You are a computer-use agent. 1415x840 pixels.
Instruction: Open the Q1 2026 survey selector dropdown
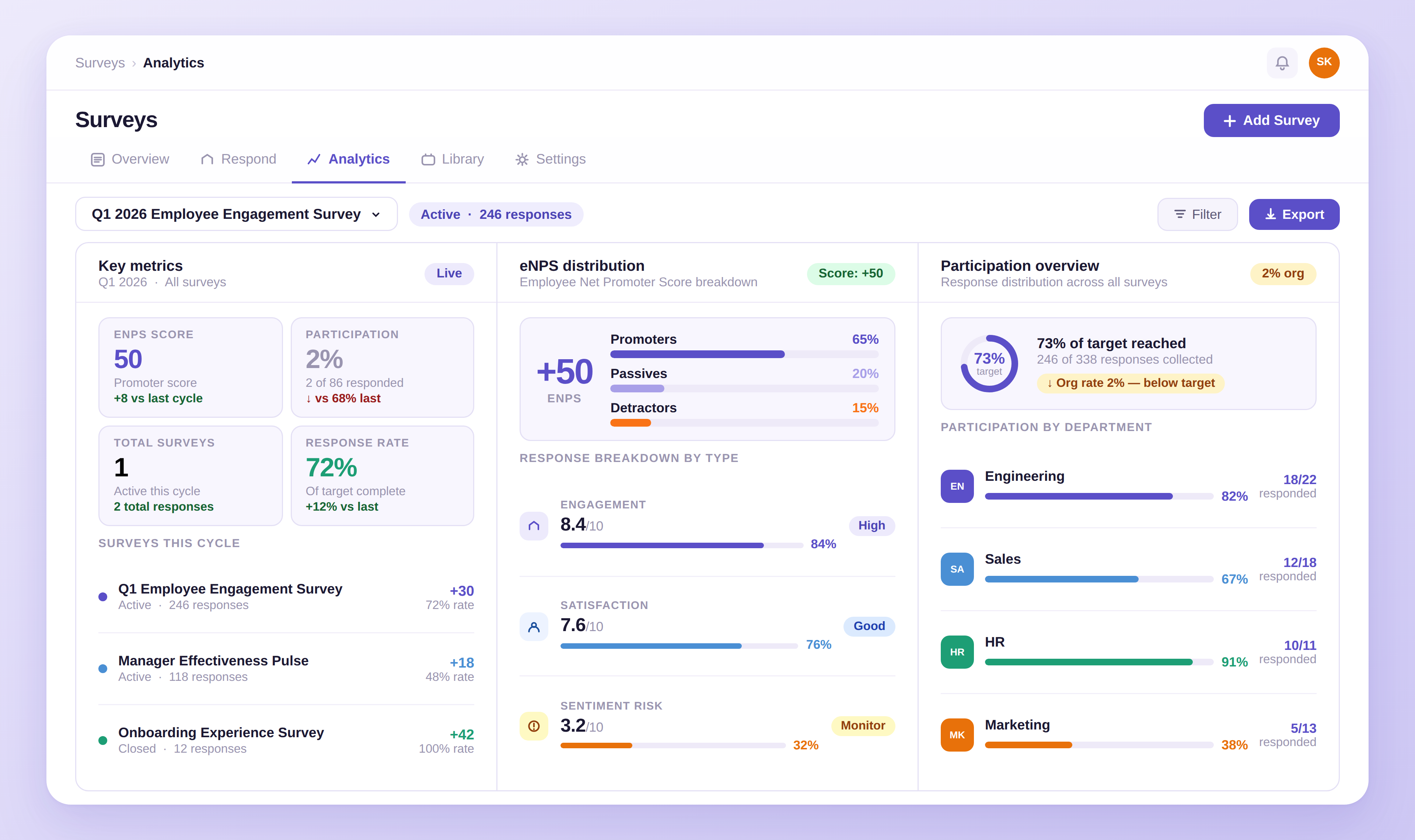pyautogui.click(x=236, y=214)
